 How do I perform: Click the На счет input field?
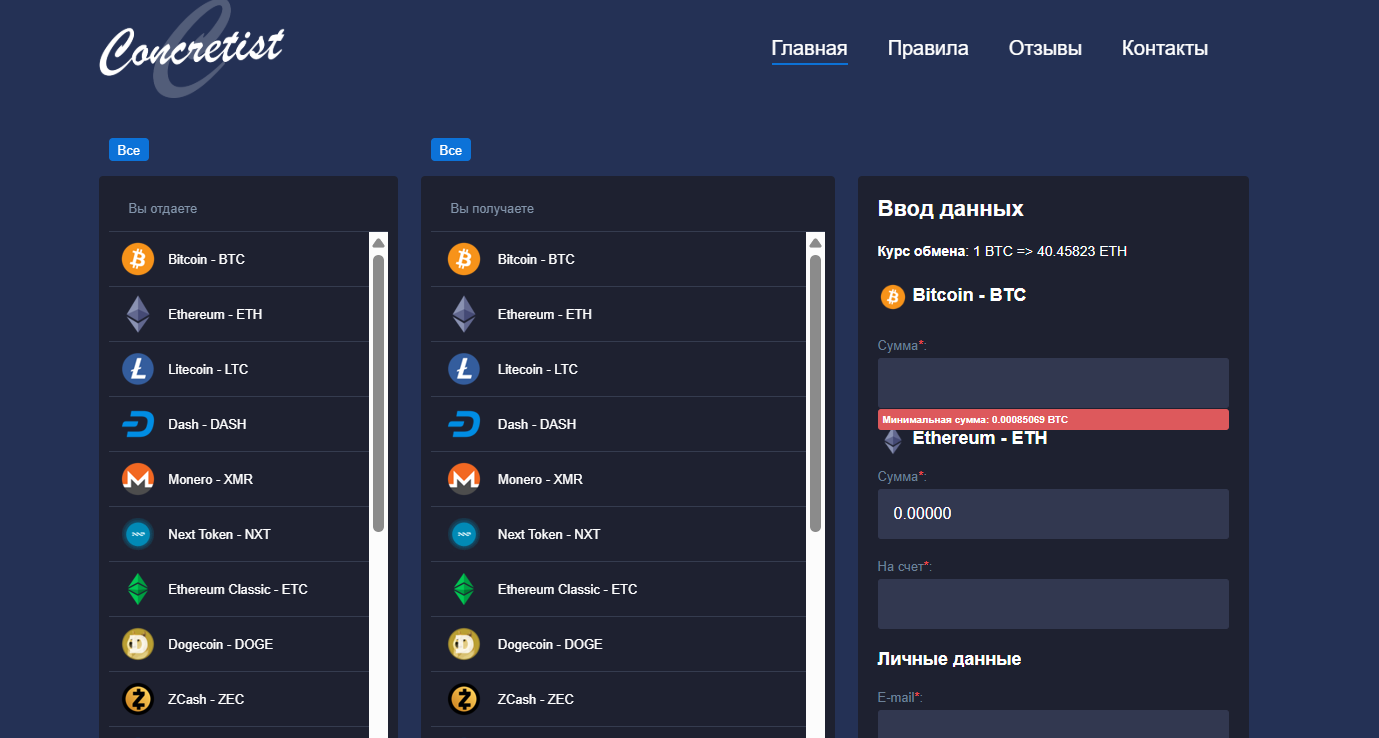1052,604
